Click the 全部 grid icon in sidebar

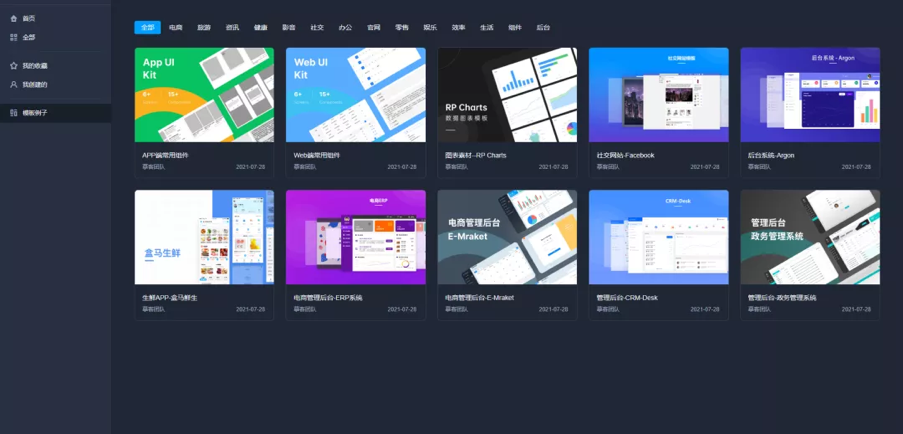click(14, 37)
